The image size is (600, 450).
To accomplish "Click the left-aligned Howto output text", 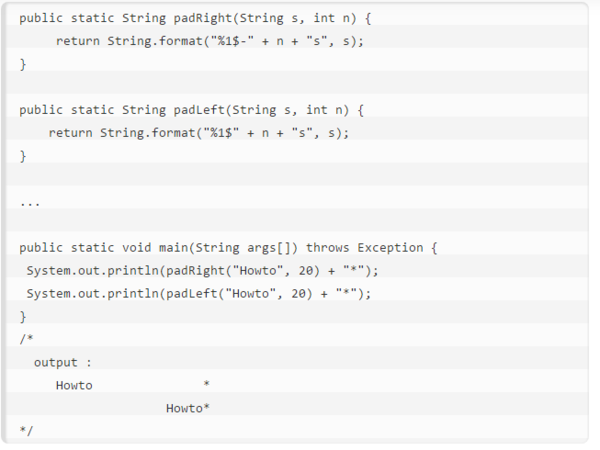I will point(74,385).
